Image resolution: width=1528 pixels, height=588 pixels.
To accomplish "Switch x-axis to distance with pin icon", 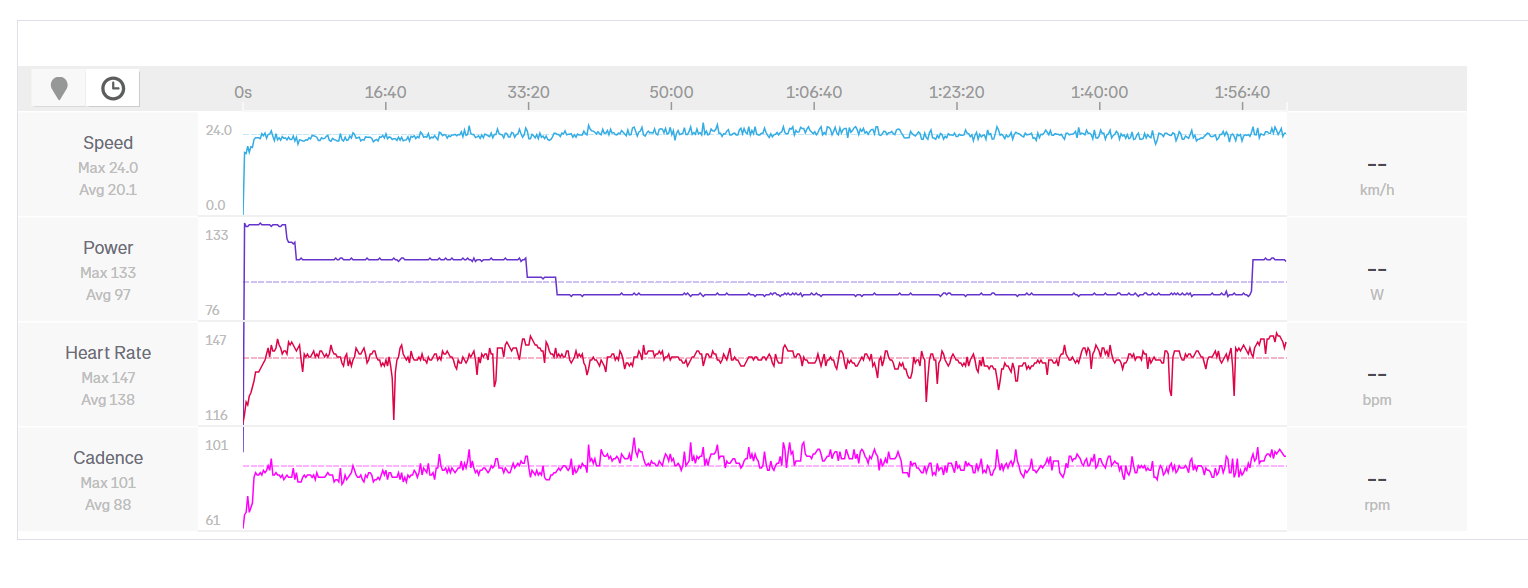I will pyautogui.click(x=59, y=88).
